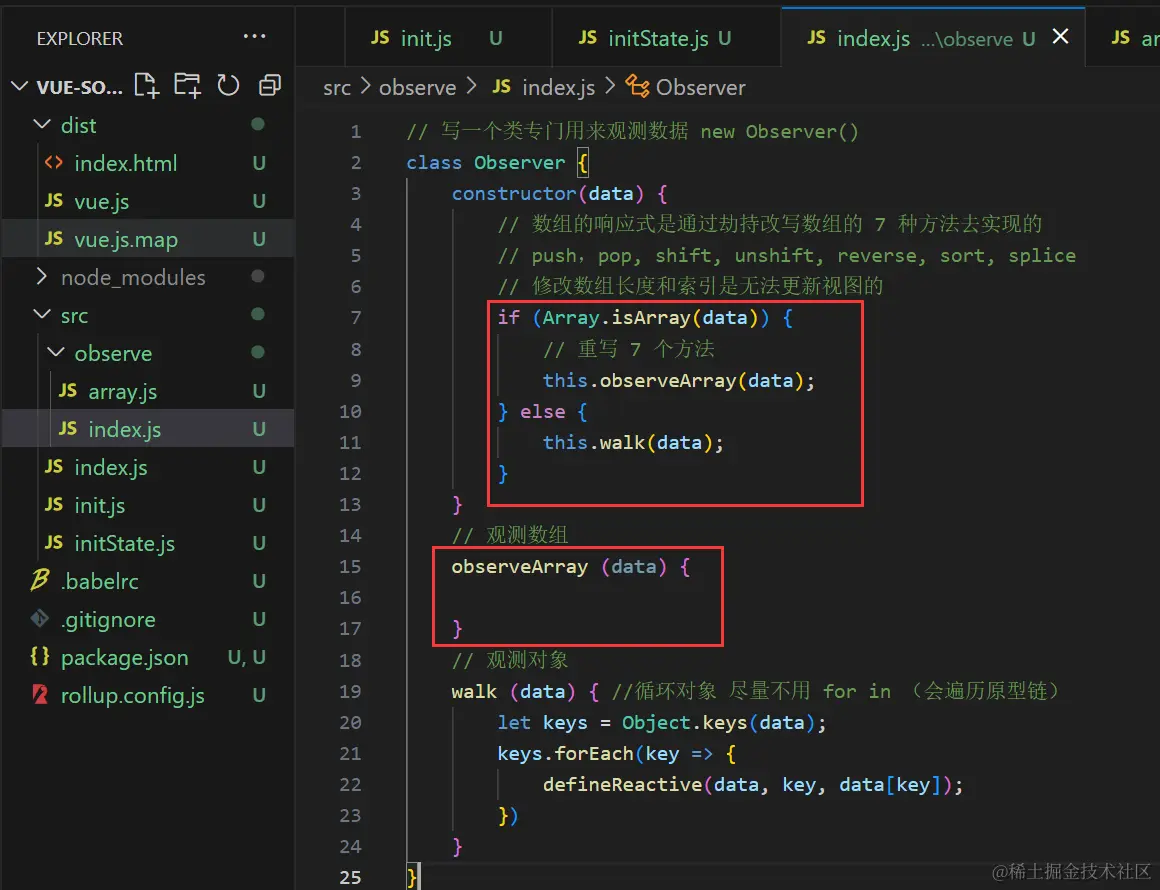Click the observe breadcrumb segment
Screen dimensions: 1160x890
417,87
